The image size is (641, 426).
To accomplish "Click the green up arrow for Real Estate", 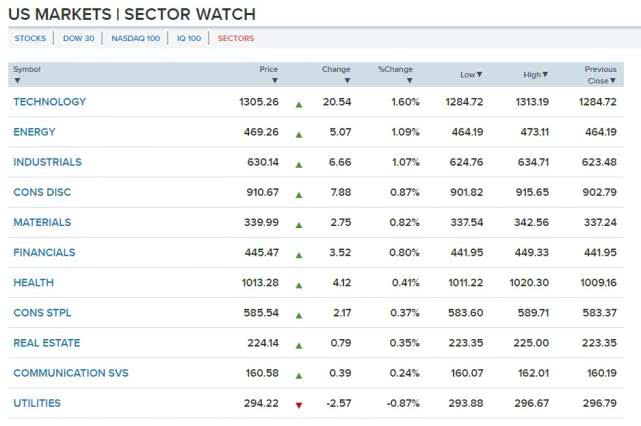I will click(x=298, y=344).
